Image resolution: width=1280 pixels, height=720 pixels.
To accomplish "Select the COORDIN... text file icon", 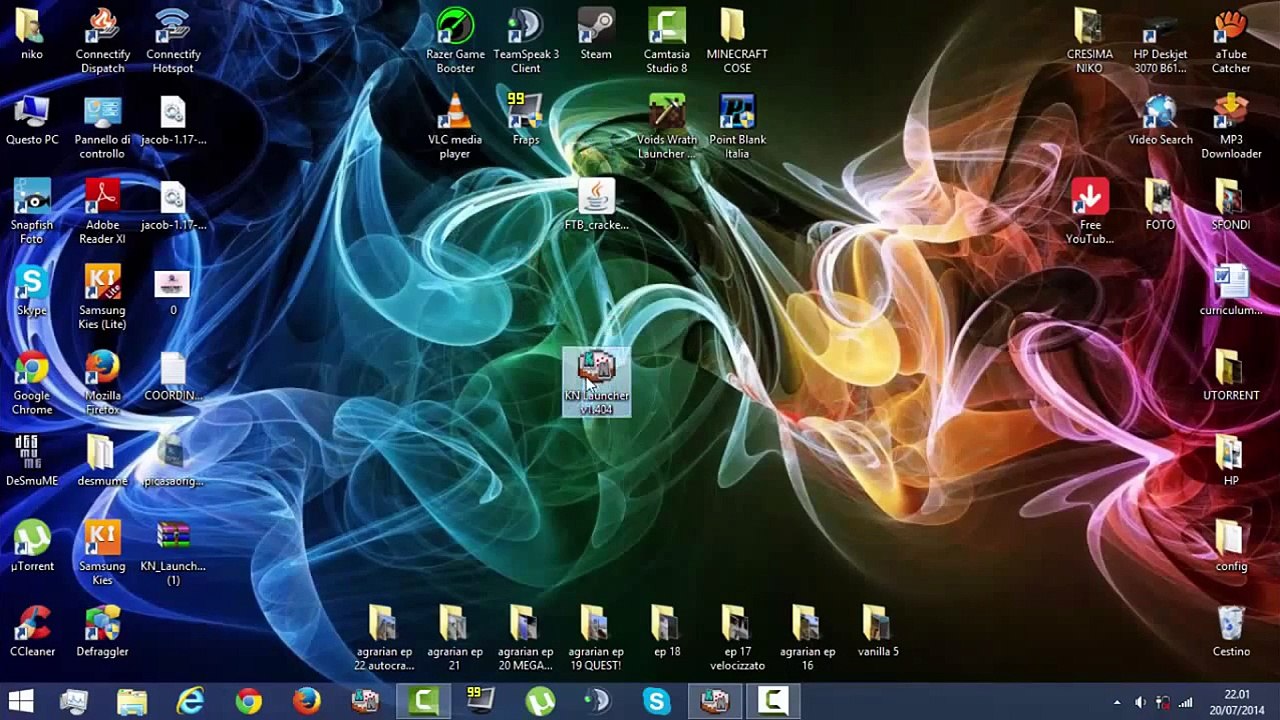I will point(173,376).
